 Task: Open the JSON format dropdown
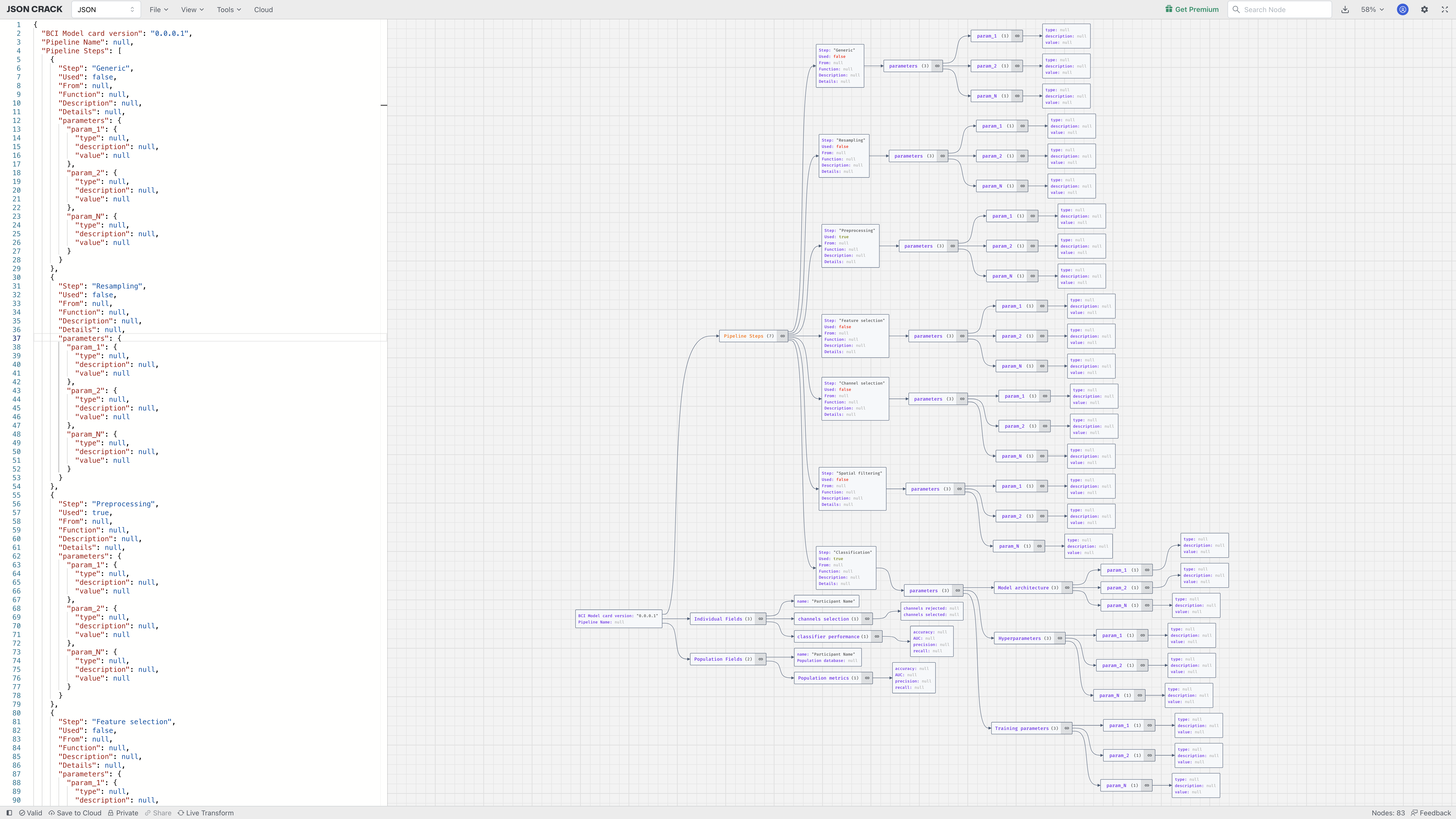[x=106, y=10]
